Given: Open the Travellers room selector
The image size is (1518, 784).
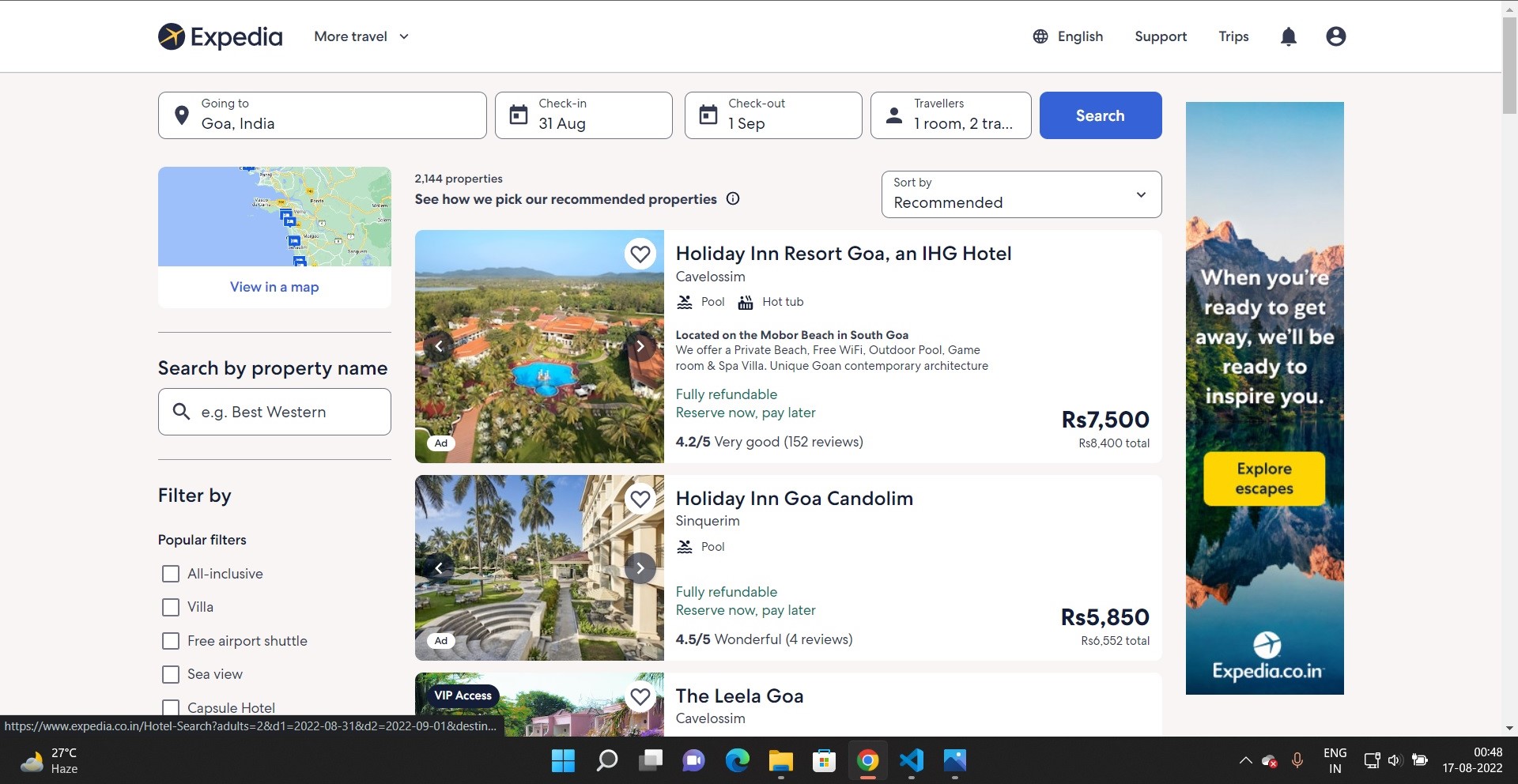Looking at the screenshot, I should [x=951, y=115].
